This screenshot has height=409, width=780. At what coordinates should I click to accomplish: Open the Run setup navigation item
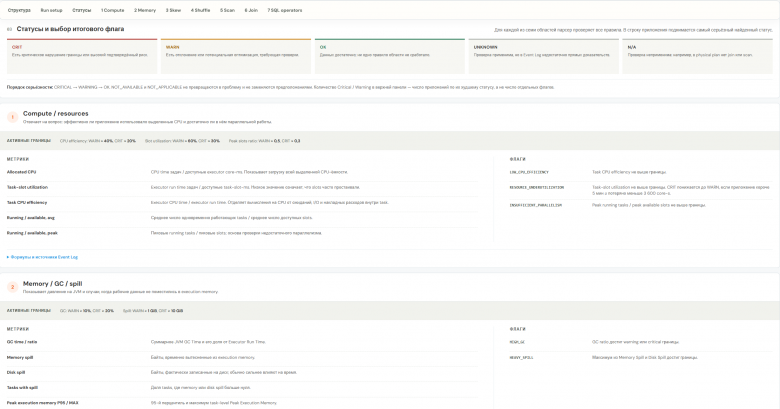point(51,10)
